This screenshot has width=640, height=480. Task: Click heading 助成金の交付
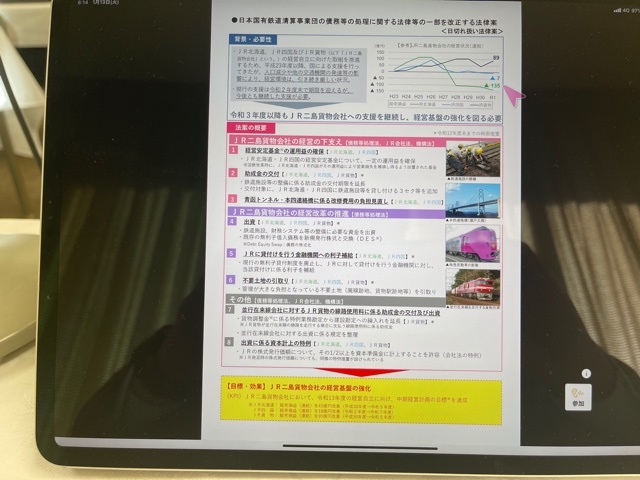(262, 174)
